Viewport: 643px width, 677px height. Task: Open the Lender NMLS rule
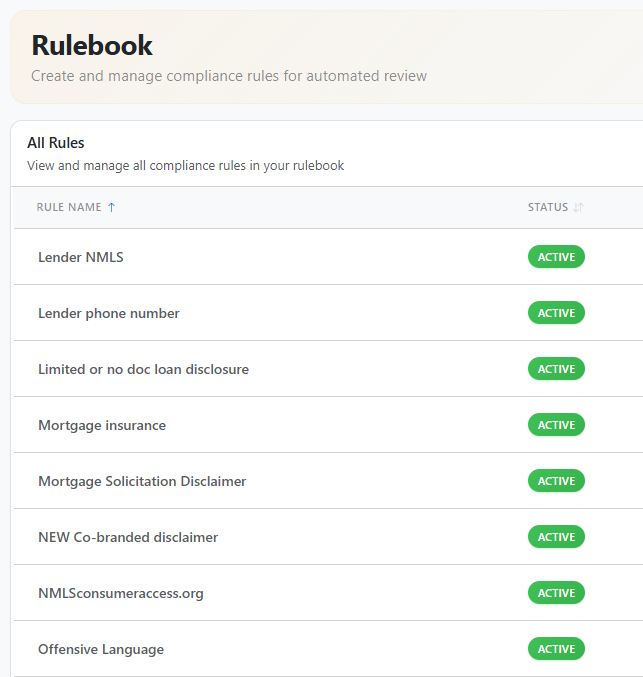click(81, 257)
